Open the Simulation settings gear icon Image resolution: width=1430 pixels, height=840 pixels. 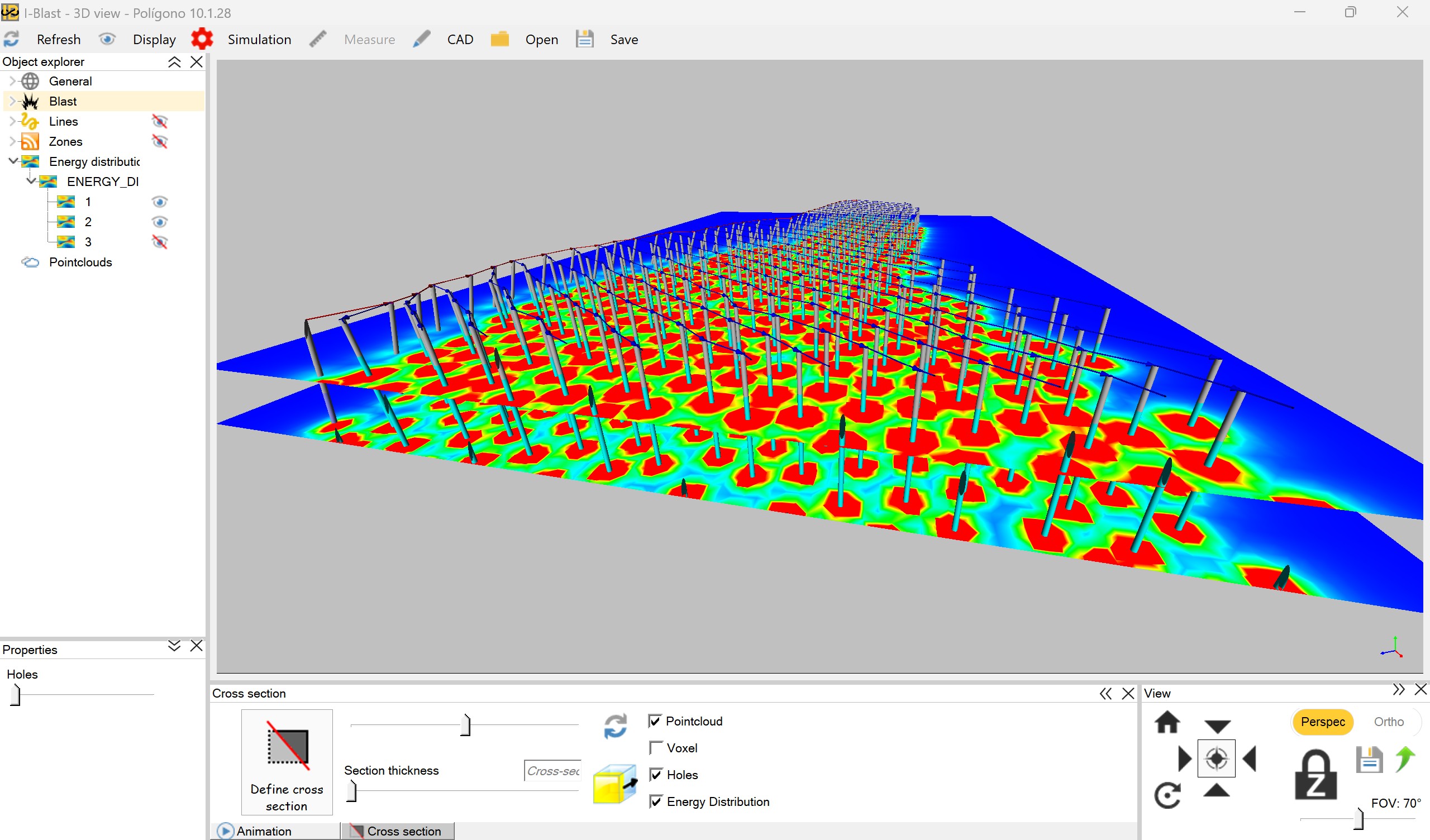(x=202, y=38)
